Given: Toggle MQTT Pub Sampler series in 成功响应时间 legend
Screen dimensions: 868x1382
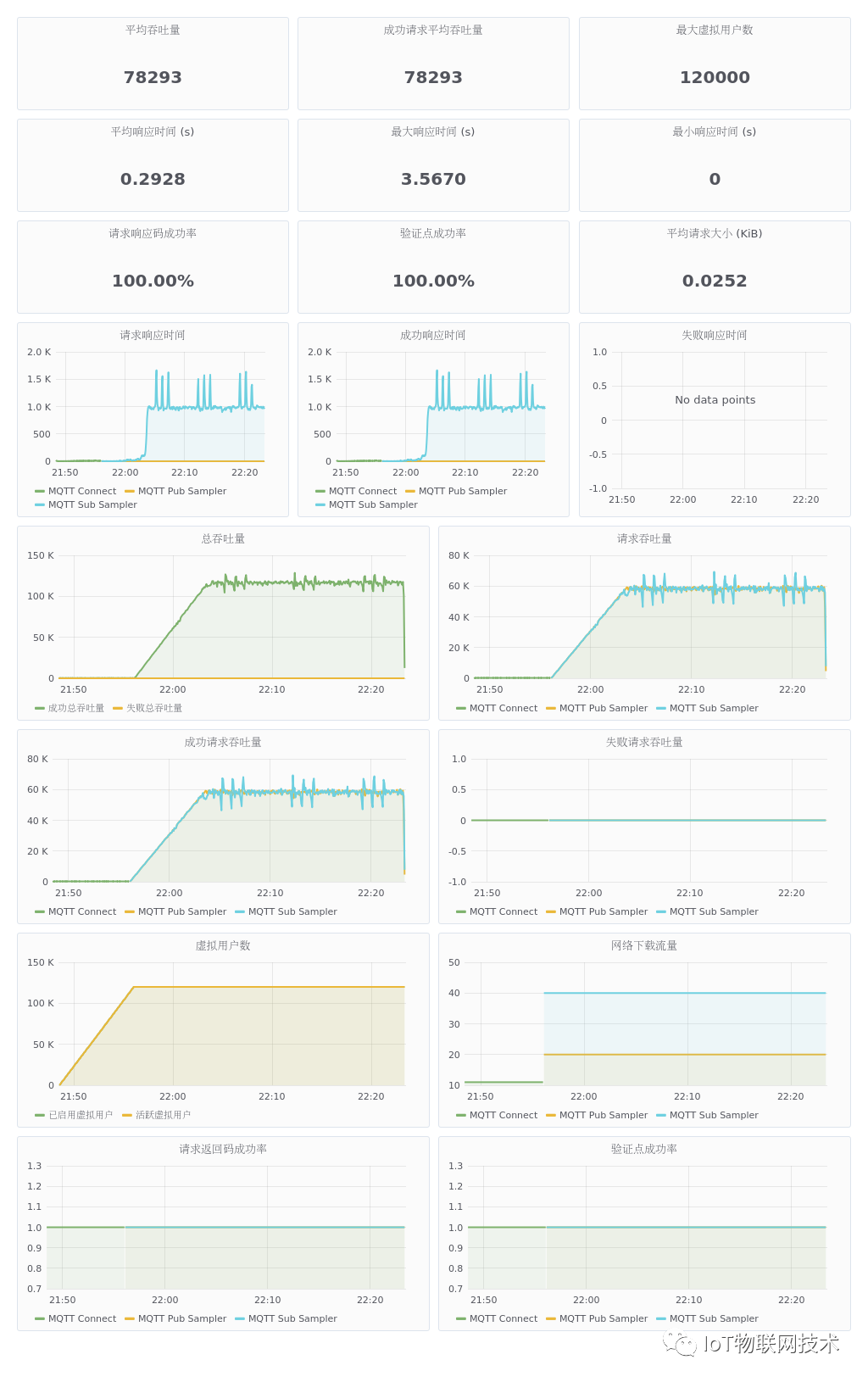Looking at the screenshot, I should [x=463, y=492].
